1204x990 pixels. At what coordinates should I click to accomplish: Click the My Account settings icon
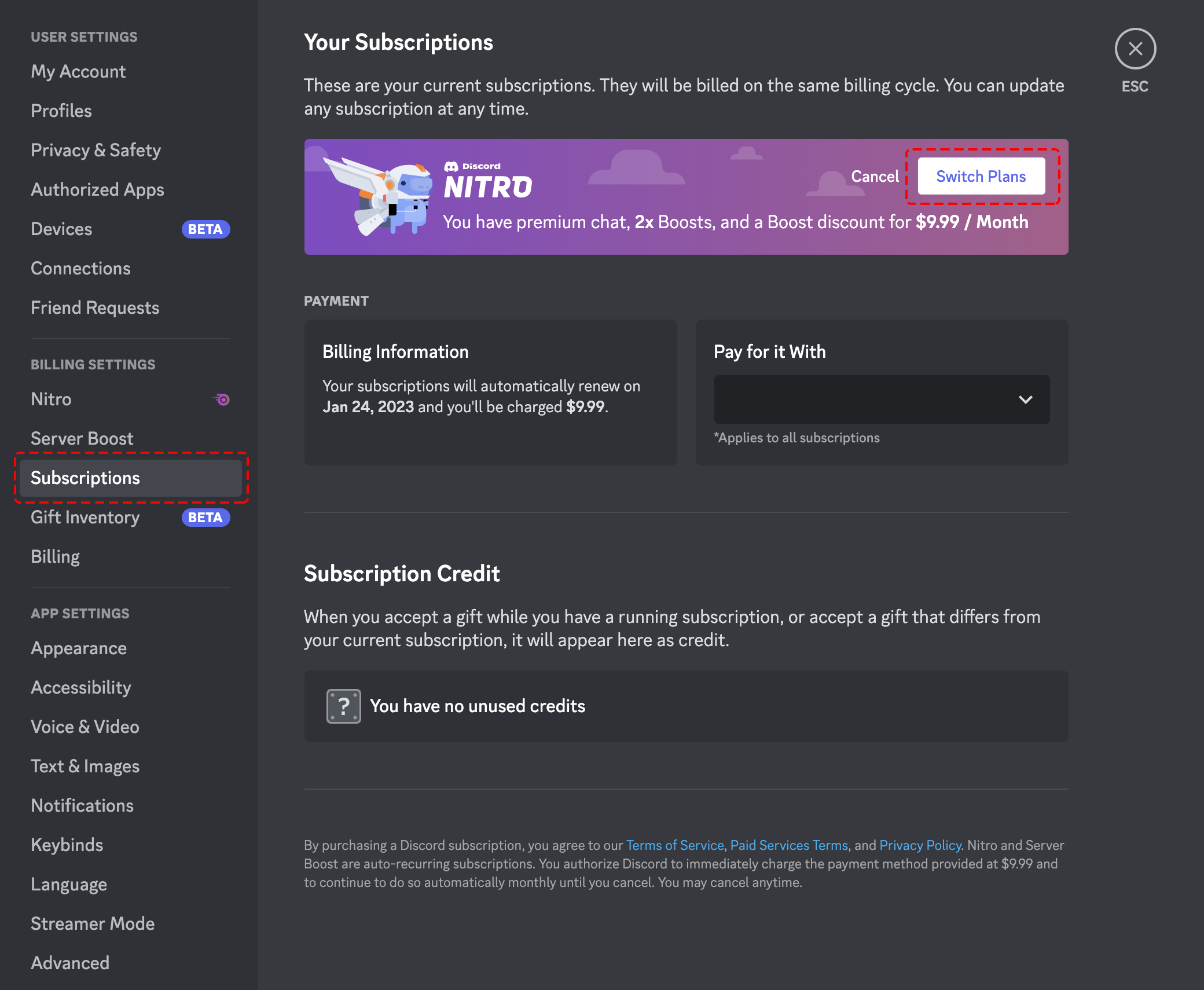pos(78,70)
